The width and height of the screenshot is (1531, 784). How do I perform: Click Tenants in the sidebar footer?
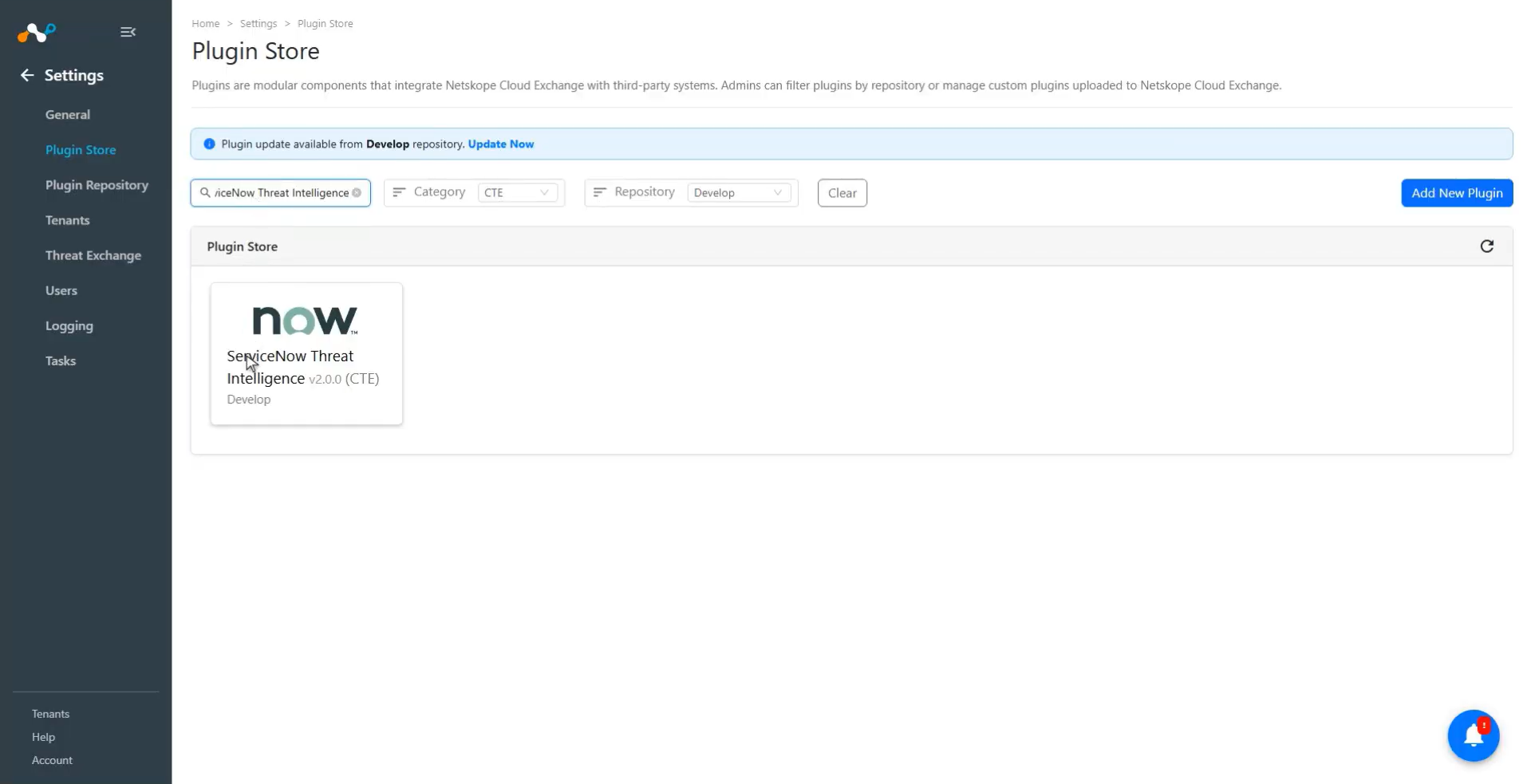(x=51, y=714)
